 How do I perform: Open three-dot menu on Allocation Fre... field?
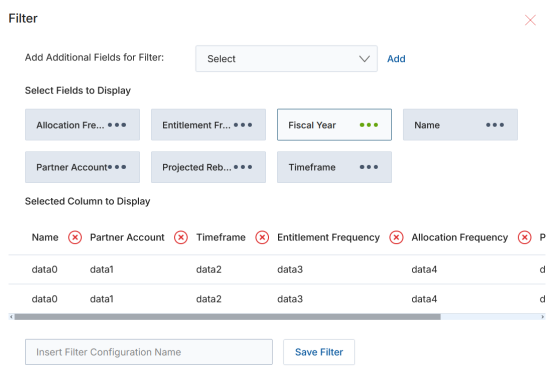[117, 125]
